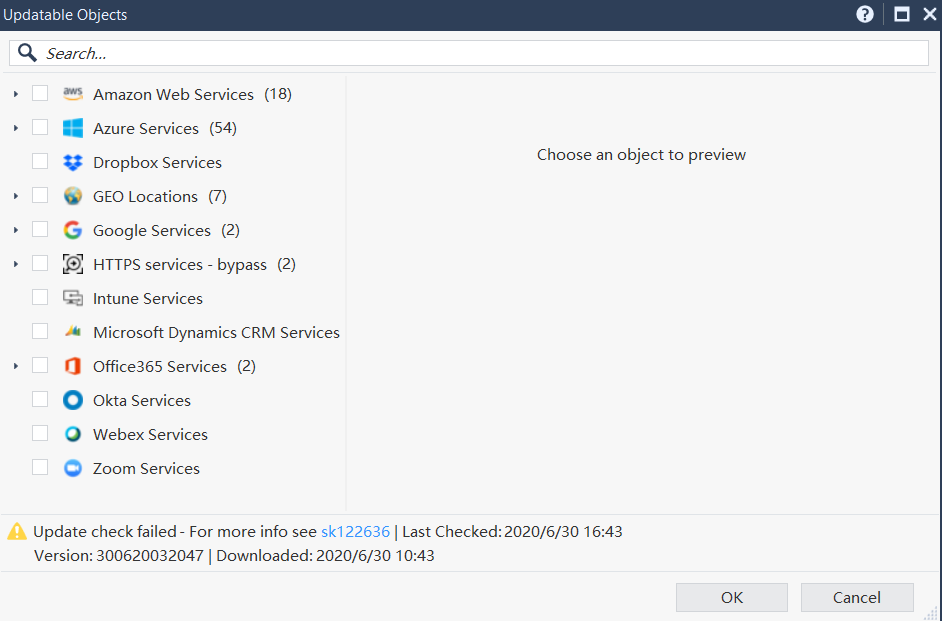
Task: Click into the Search input field
Action: click(480, 53)
